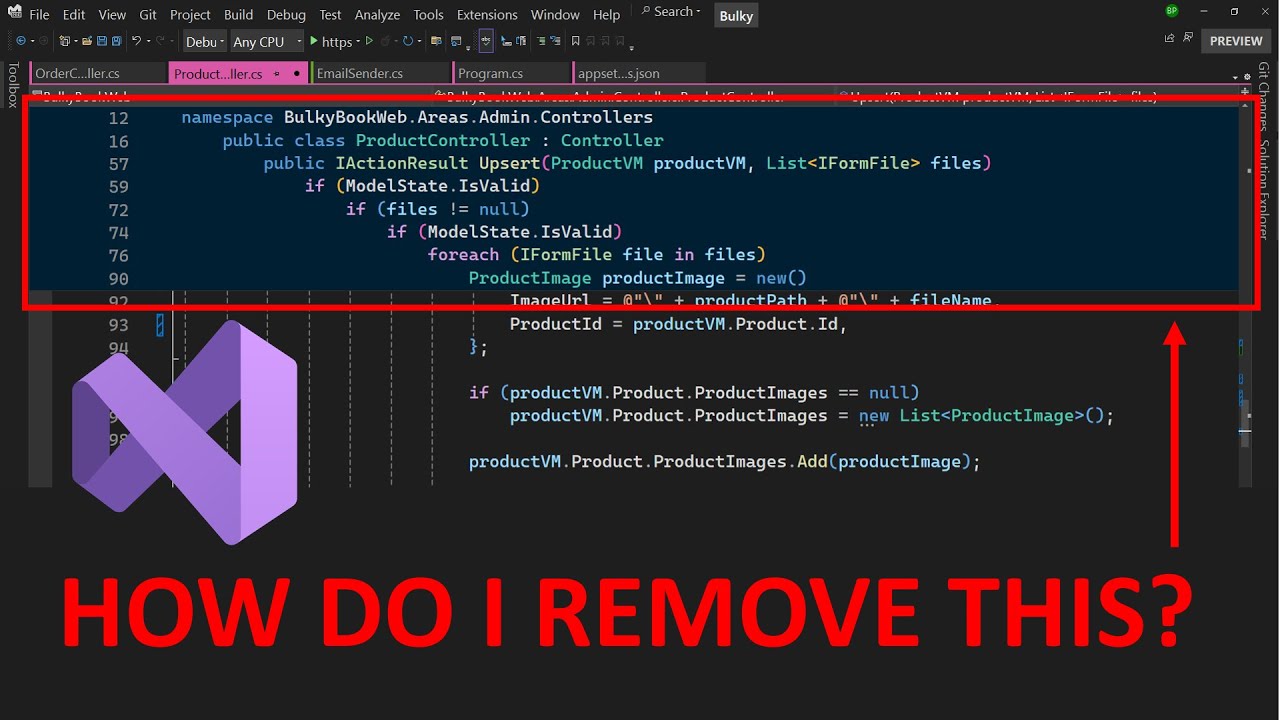Expand the Undo history dropdown arrow
The image size is (1280, 720).
coord(148,41)
